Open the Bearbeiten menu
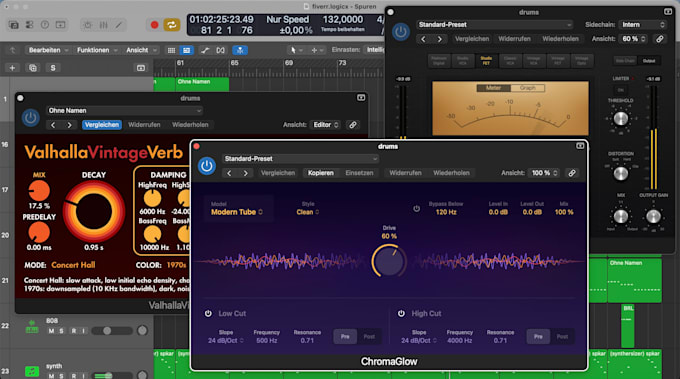This screenshot has height=379, width=680. 48,50
